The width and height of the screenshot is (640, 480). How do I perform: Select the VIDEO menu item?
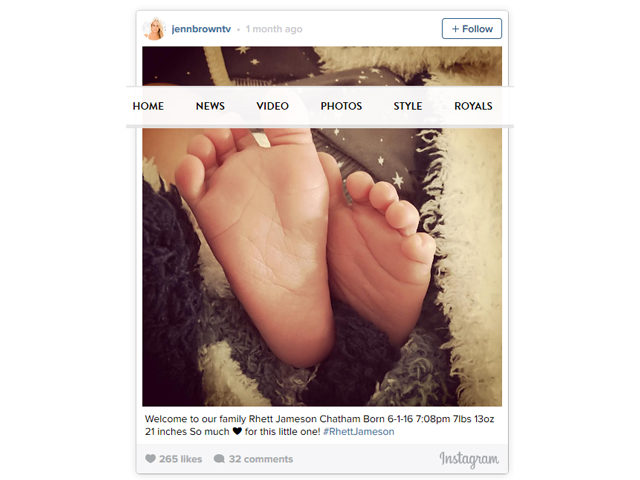pos(273,106)
